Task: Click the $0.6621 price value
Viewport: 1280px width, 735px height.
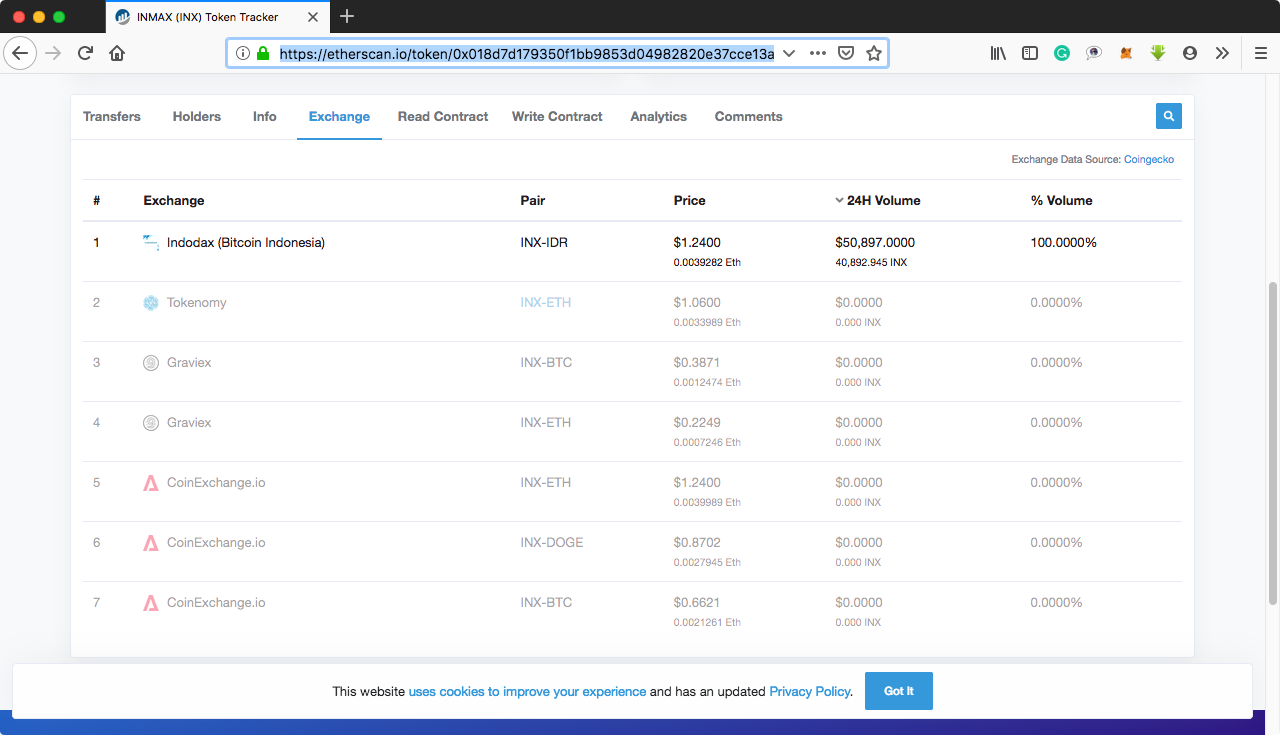Action: 697,602
